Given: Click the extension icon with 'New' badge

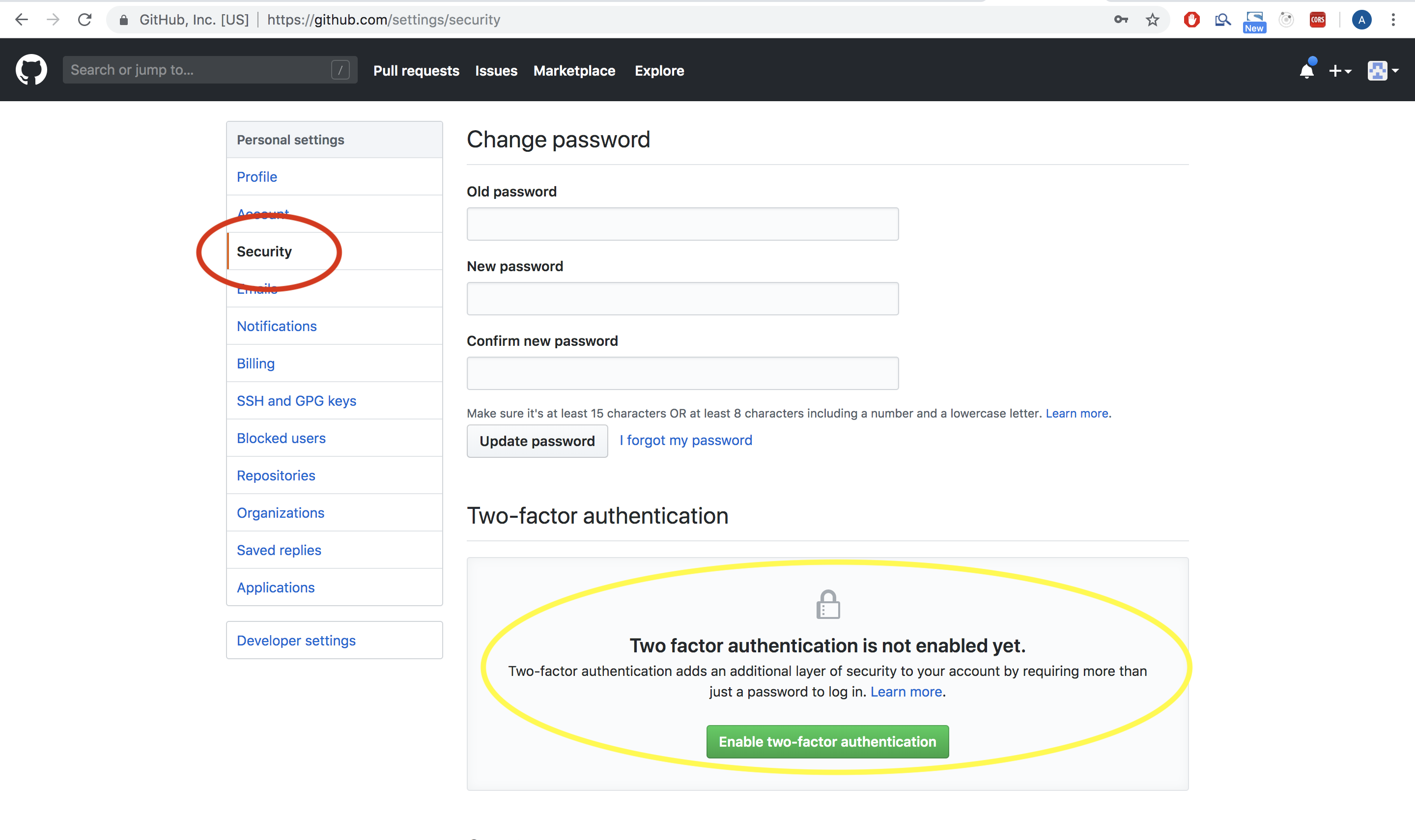Looking at the screenshot, I should [x=1254, y=19].
